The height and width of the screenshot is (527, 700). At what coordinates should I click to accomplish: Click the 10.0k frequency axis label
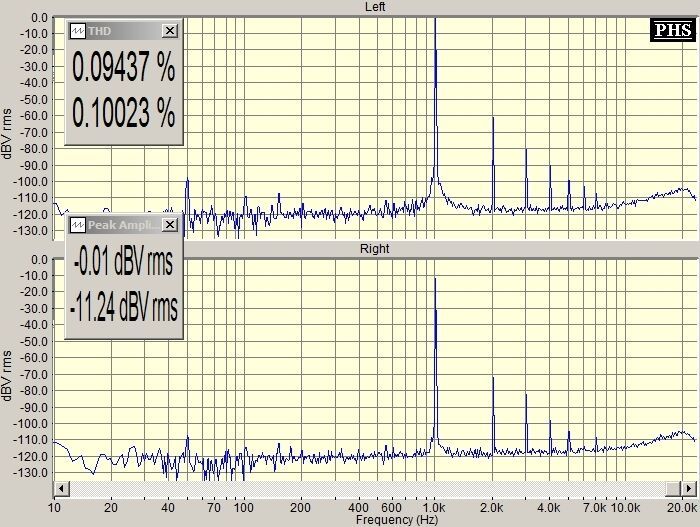[x=625, y=508]
